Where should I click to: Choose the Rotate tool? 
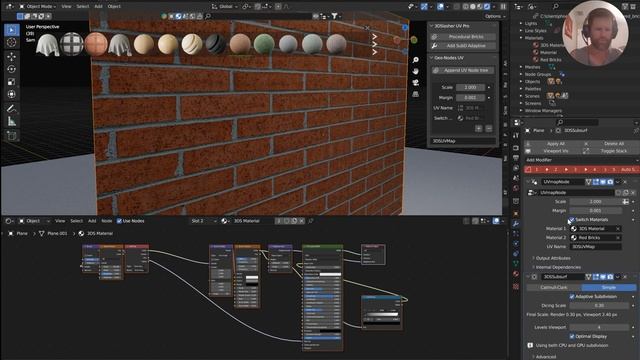click(x=11, y=69)
